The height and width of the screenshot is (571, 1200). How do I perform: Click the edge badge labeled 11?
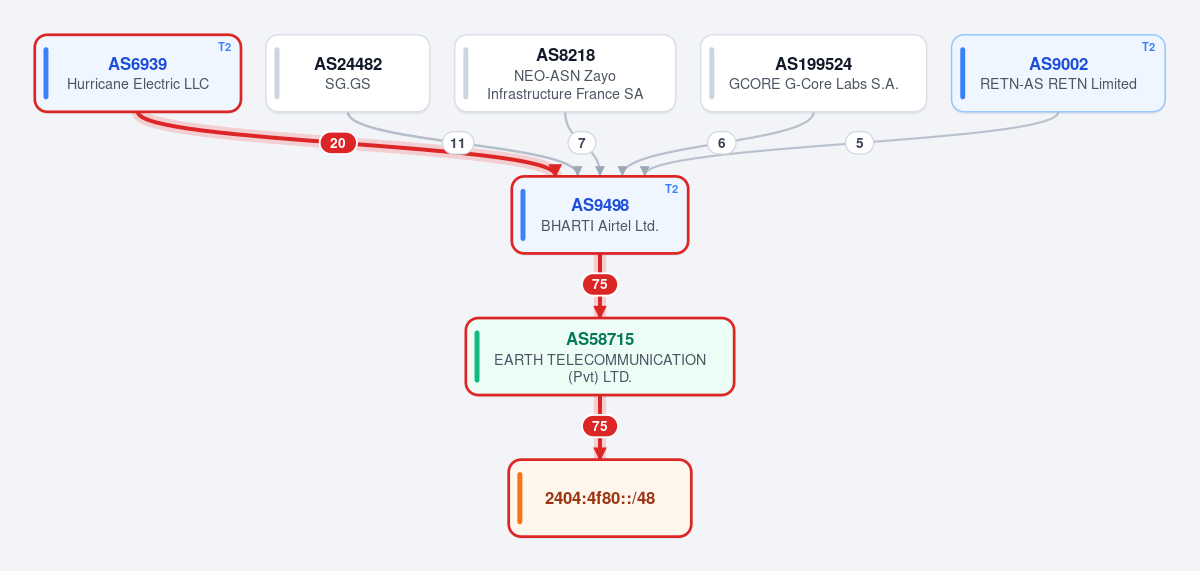458,143
